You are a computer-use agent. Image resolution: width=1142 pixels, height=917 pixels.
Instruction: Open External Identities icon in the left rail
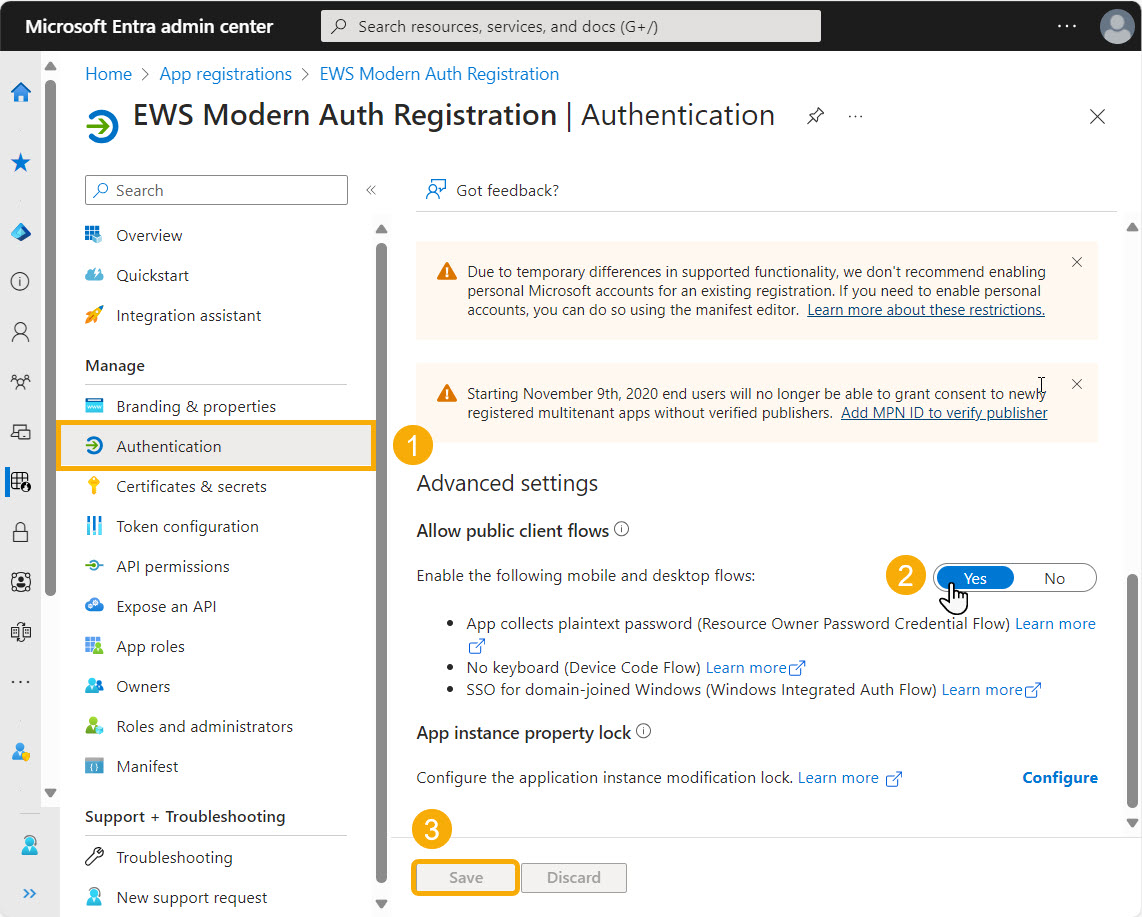pyautogui.click(x=20, y=631)
